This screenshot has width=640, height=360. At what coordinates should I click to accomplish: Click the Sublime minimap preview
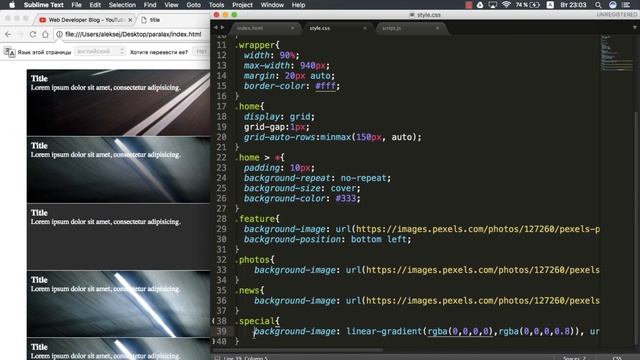point(616,53)
